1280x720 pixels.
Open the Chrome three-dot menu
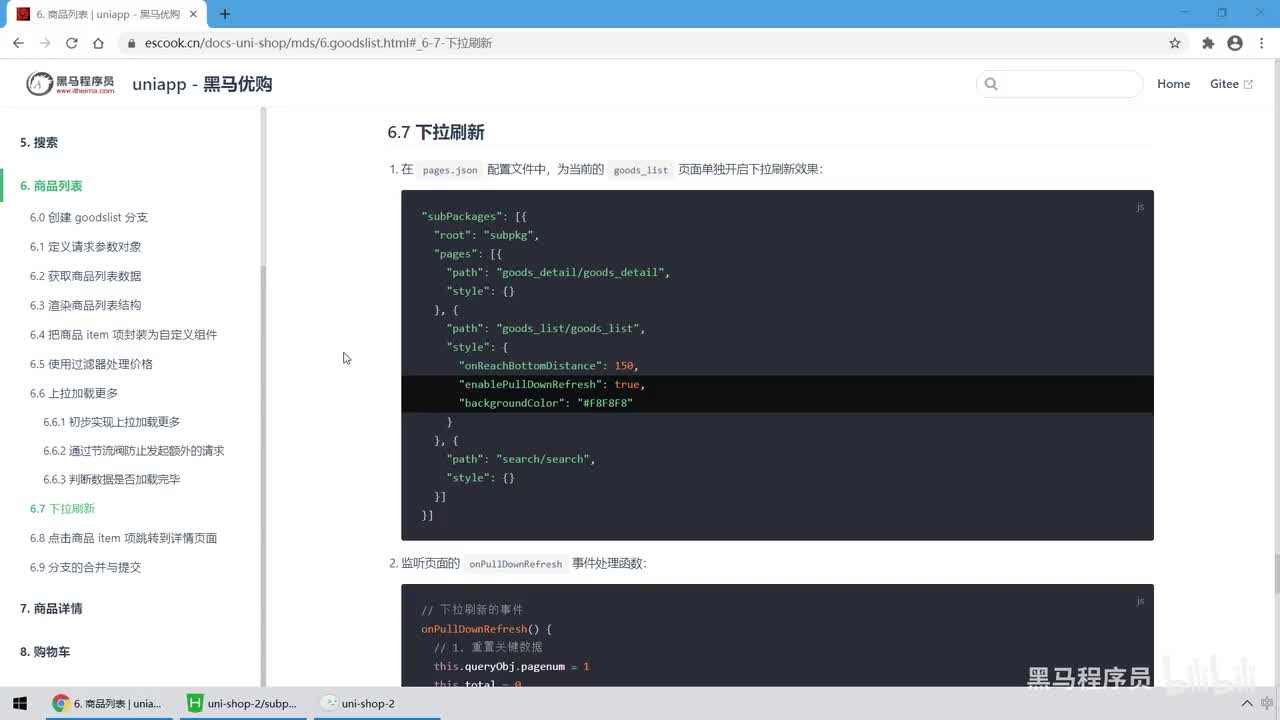1262,43
